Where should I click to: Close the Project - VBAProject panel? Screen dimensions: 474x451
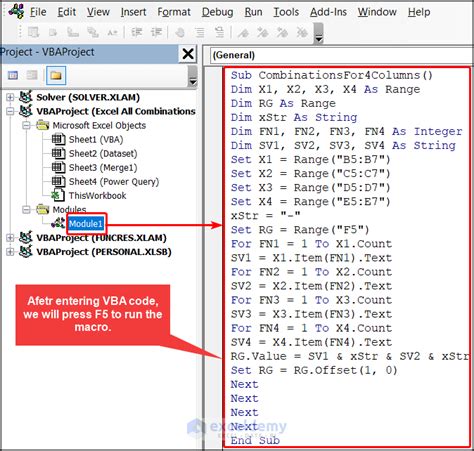pos(188,54)
